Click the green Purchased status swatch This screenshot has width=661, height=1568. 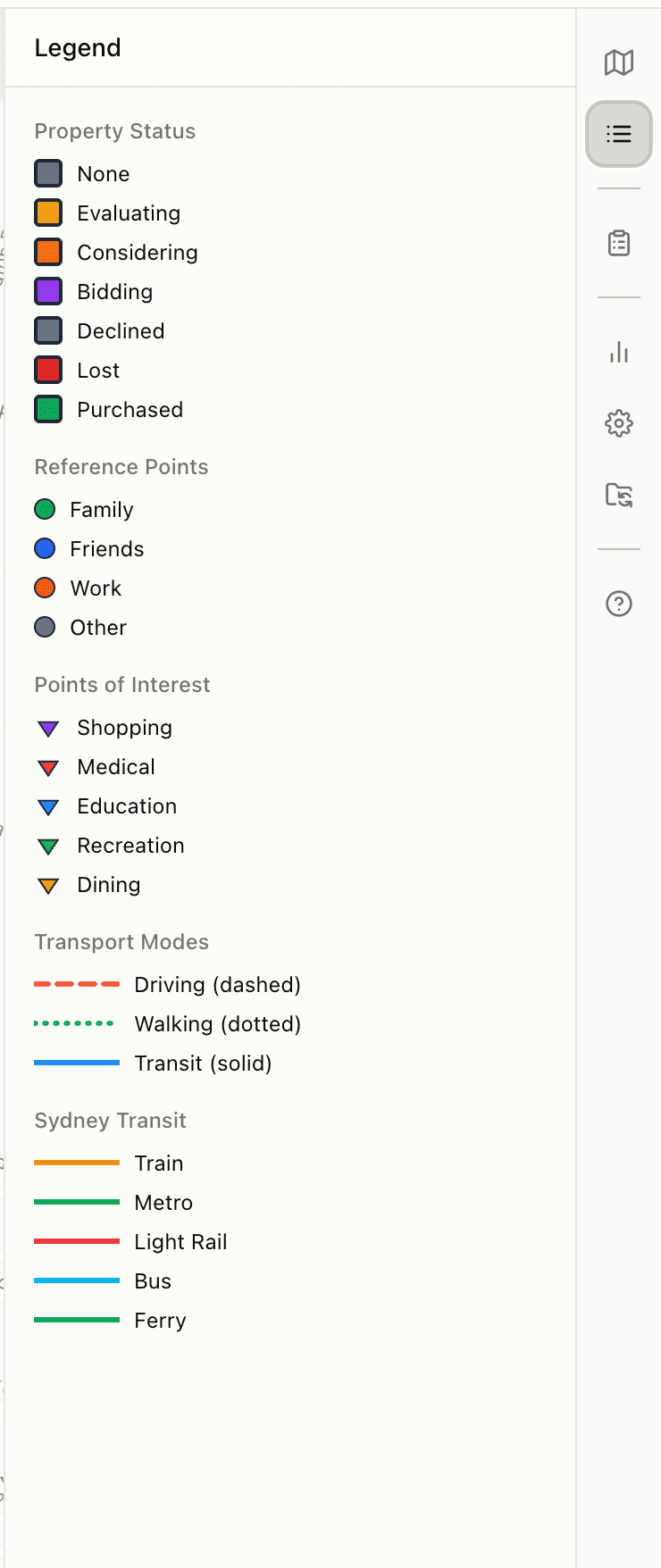point(48,410)
